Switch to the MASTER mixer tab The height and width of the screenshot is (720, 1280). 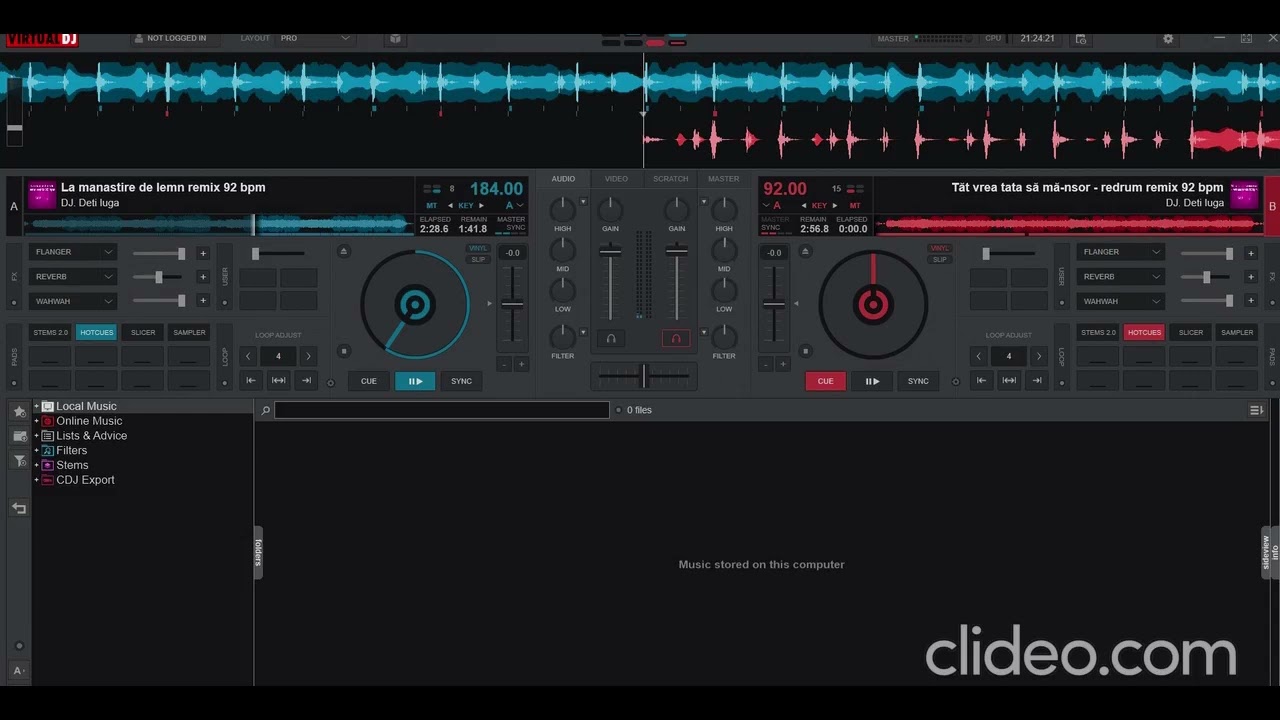pos(723,179)
